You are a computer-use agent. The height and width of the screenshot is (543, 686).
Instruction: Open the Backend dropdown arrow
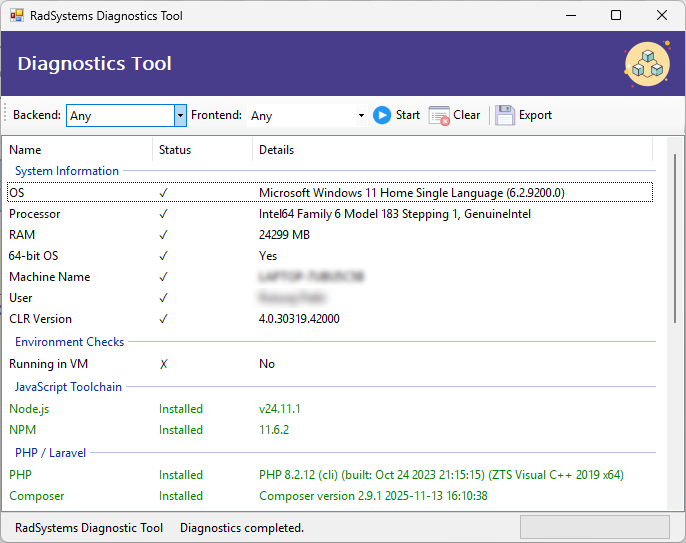click(180, 116)
